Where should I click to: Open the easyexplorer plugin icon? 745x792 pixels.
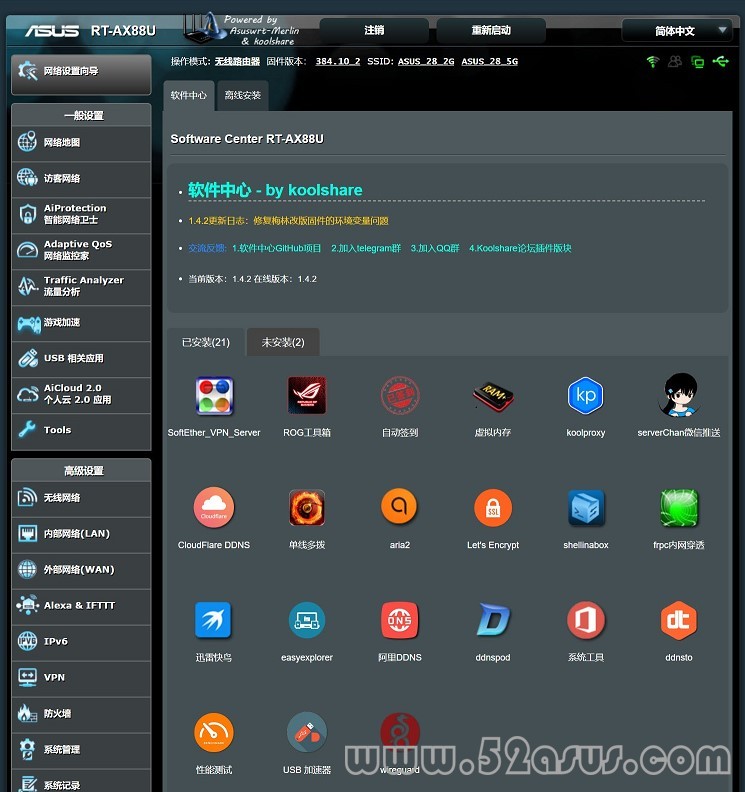(x=307, y=620)
